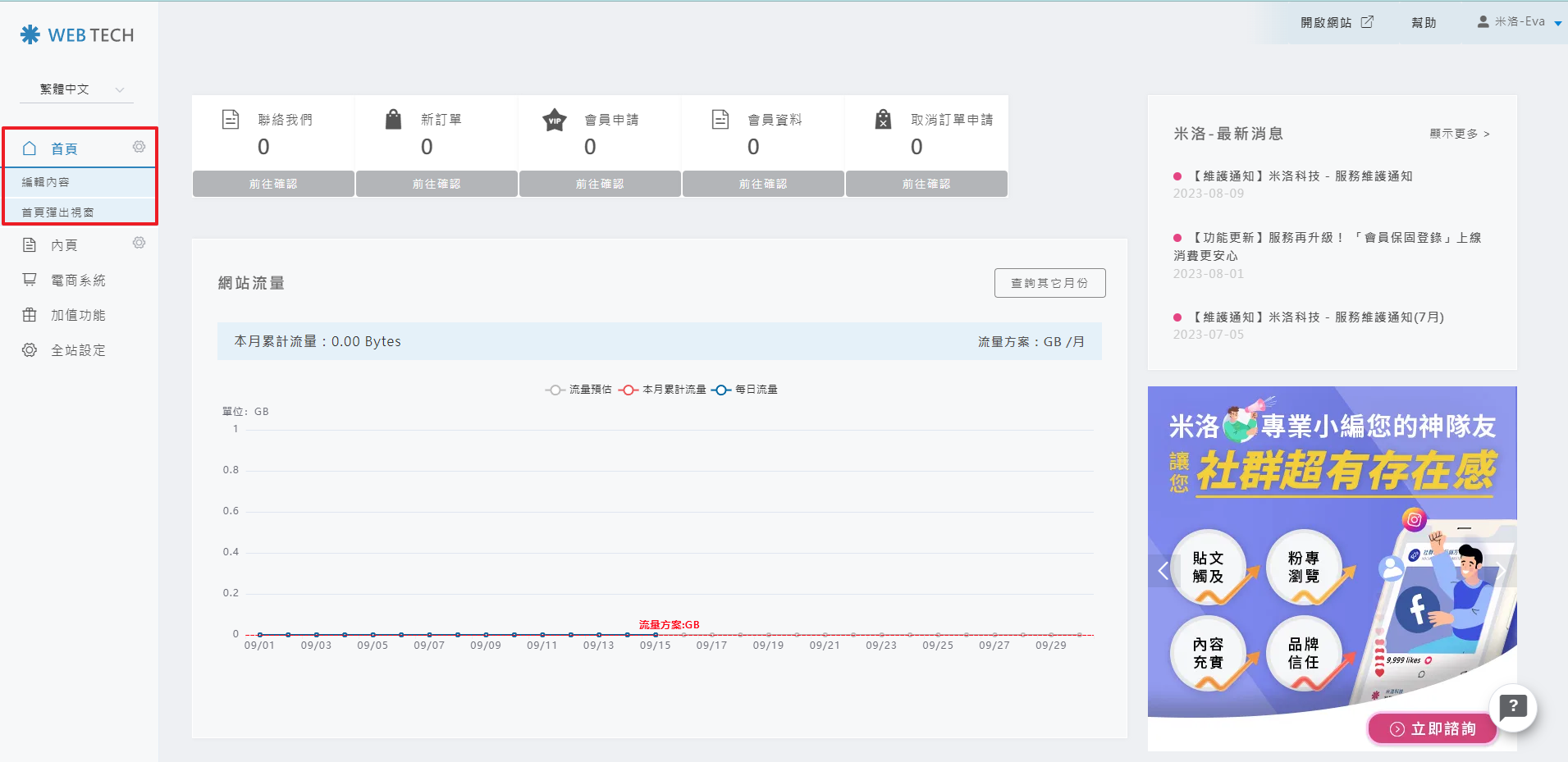1568x762 pixels.
Task: Show the previous banner slide with left arrow
Action: [x=1163, y=570]
